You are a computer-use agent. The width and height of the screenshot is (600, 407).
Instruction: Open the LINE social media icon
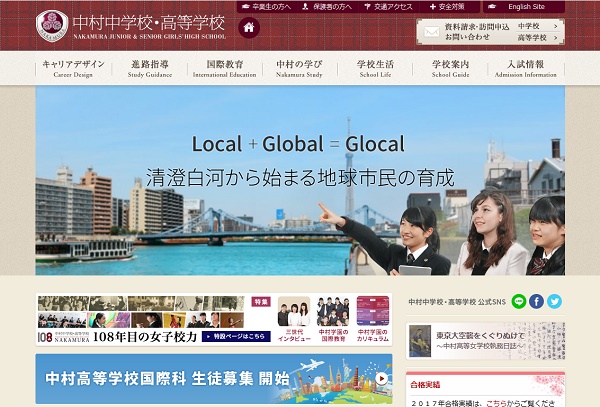point(519,301)
